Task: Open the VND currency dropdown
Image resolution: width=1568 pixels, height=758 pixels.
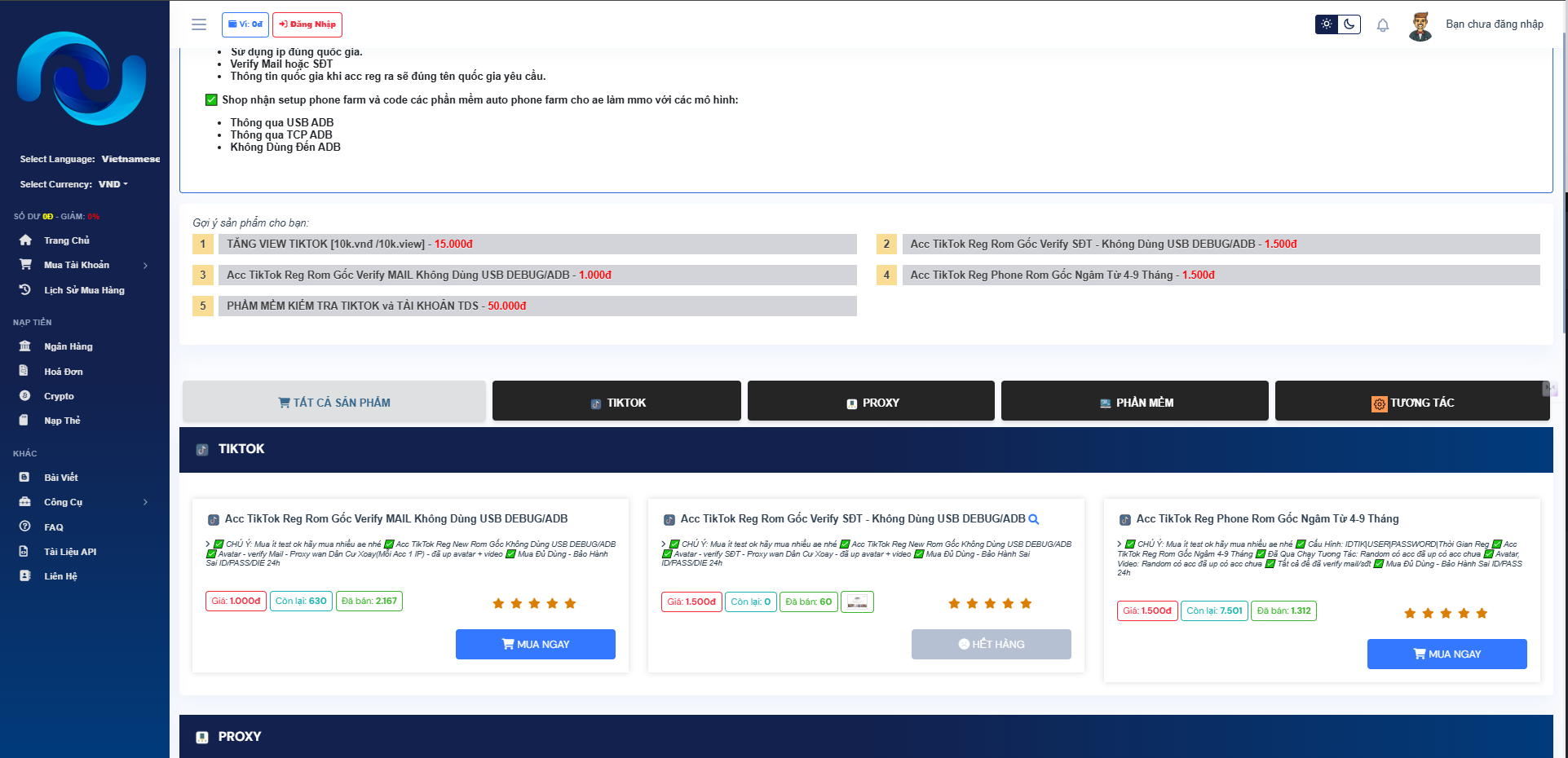Action: pyautogui.click(x=113, y=184)
